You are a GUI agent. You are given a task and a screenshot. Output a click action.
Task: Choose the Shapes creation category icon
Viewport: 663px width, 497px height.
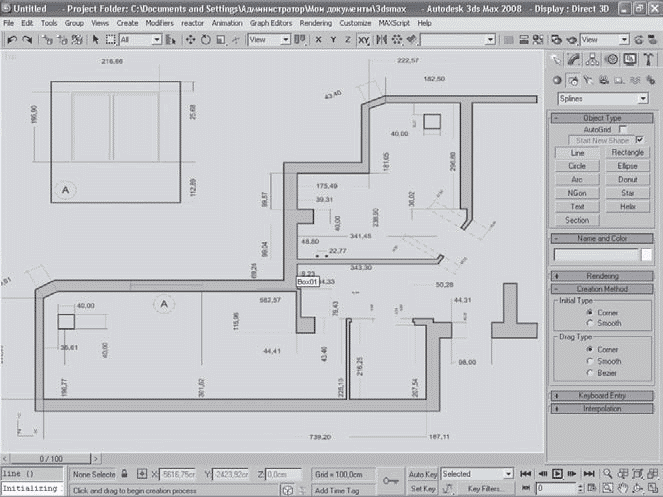click(x=573, y=79)
